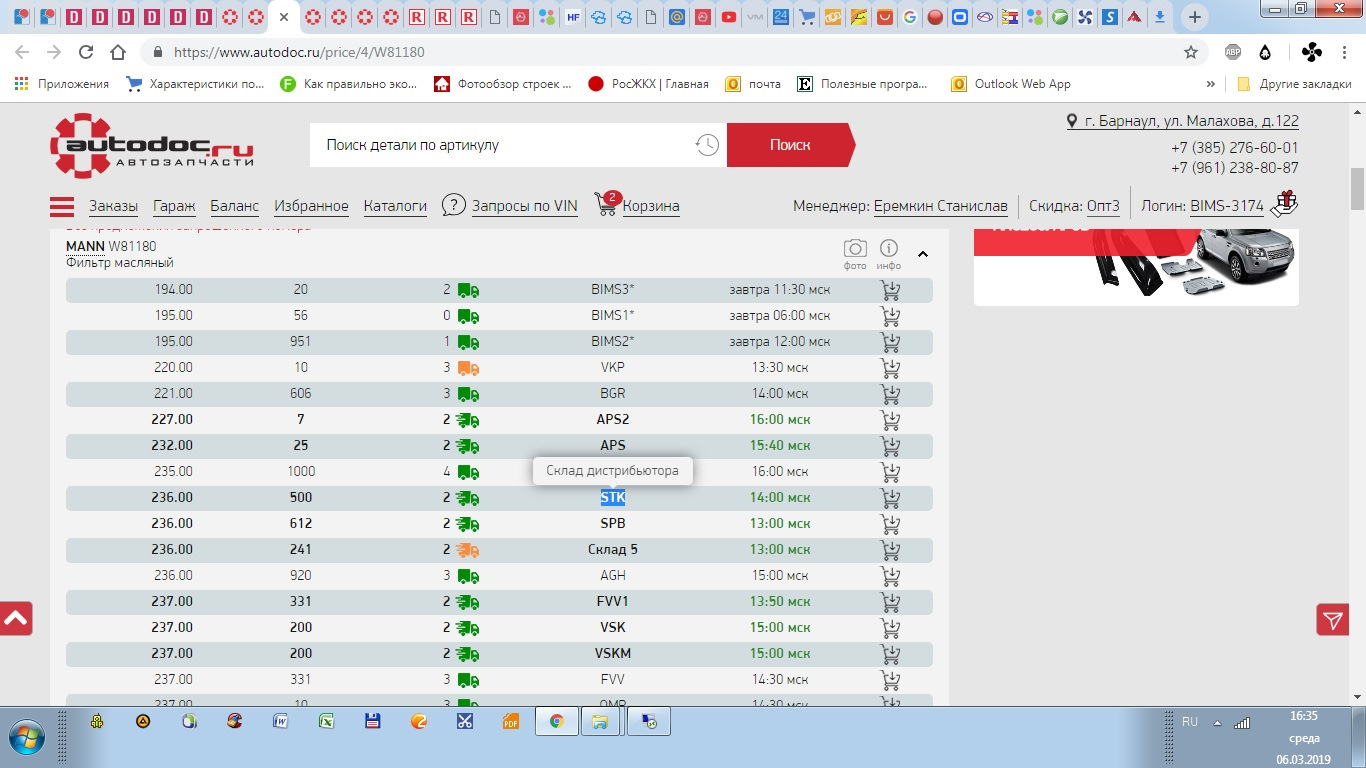The height and width of the screenshot is (768, 1366).
Task: Add the VSKM offer to cart
Action: 890,654
